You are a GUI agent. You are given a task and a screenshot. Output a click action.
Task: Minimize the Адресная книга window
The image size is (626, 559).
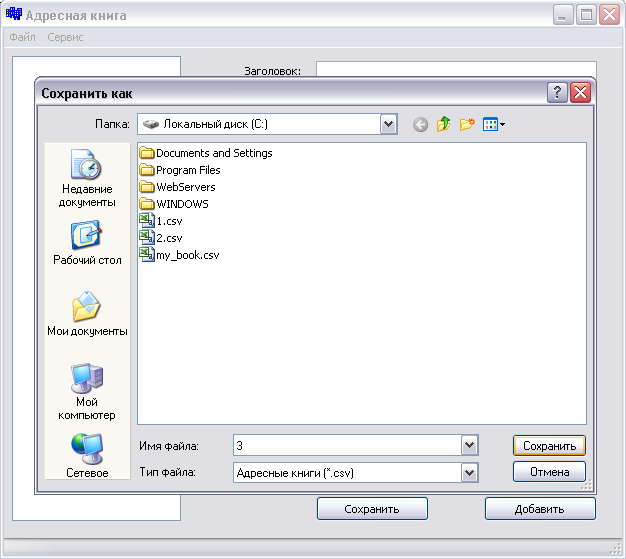pyautogui.click(x=563, y=15)
